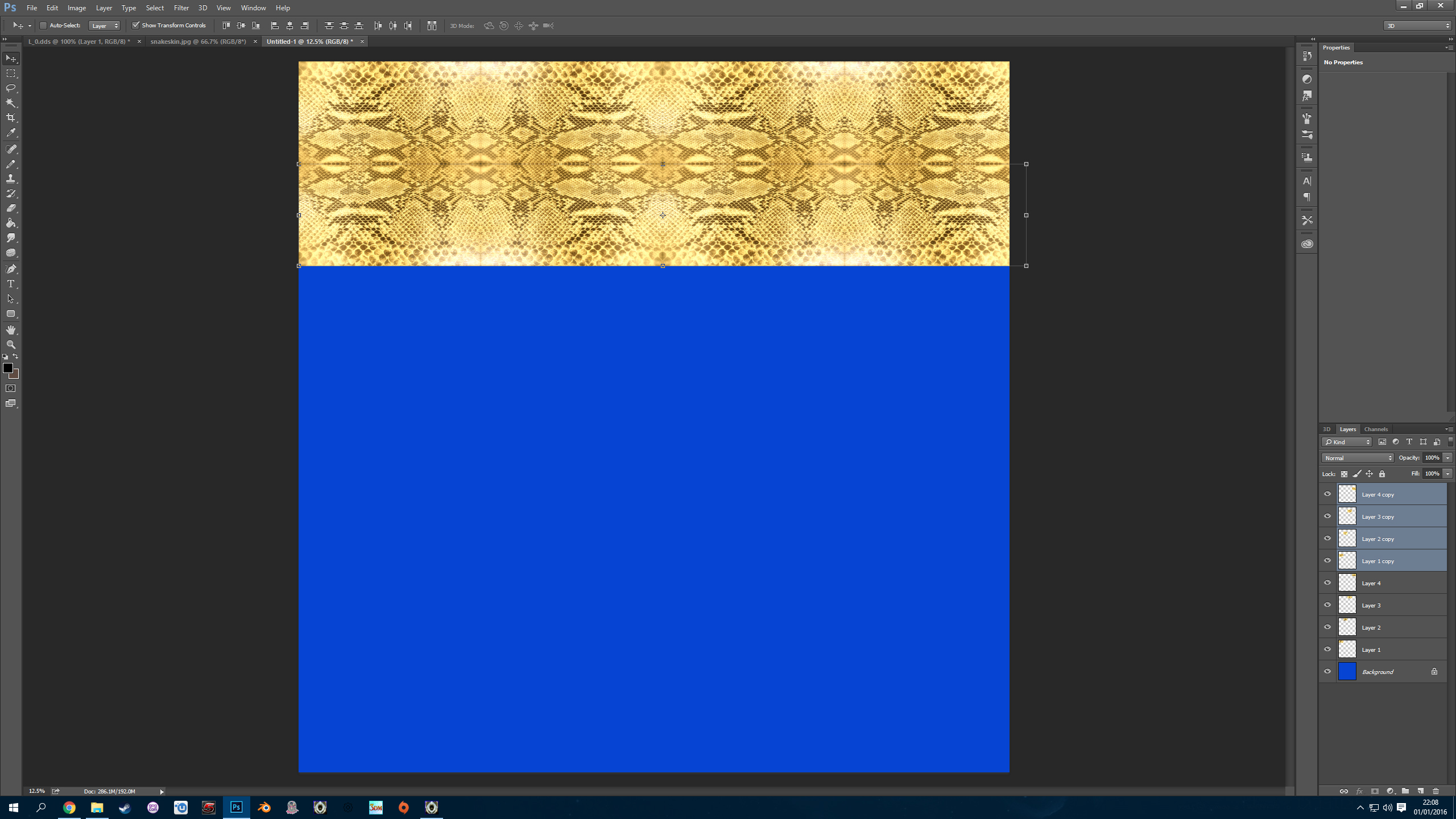
Task: Select the Eyedropper tool
Action: [11, 133]
